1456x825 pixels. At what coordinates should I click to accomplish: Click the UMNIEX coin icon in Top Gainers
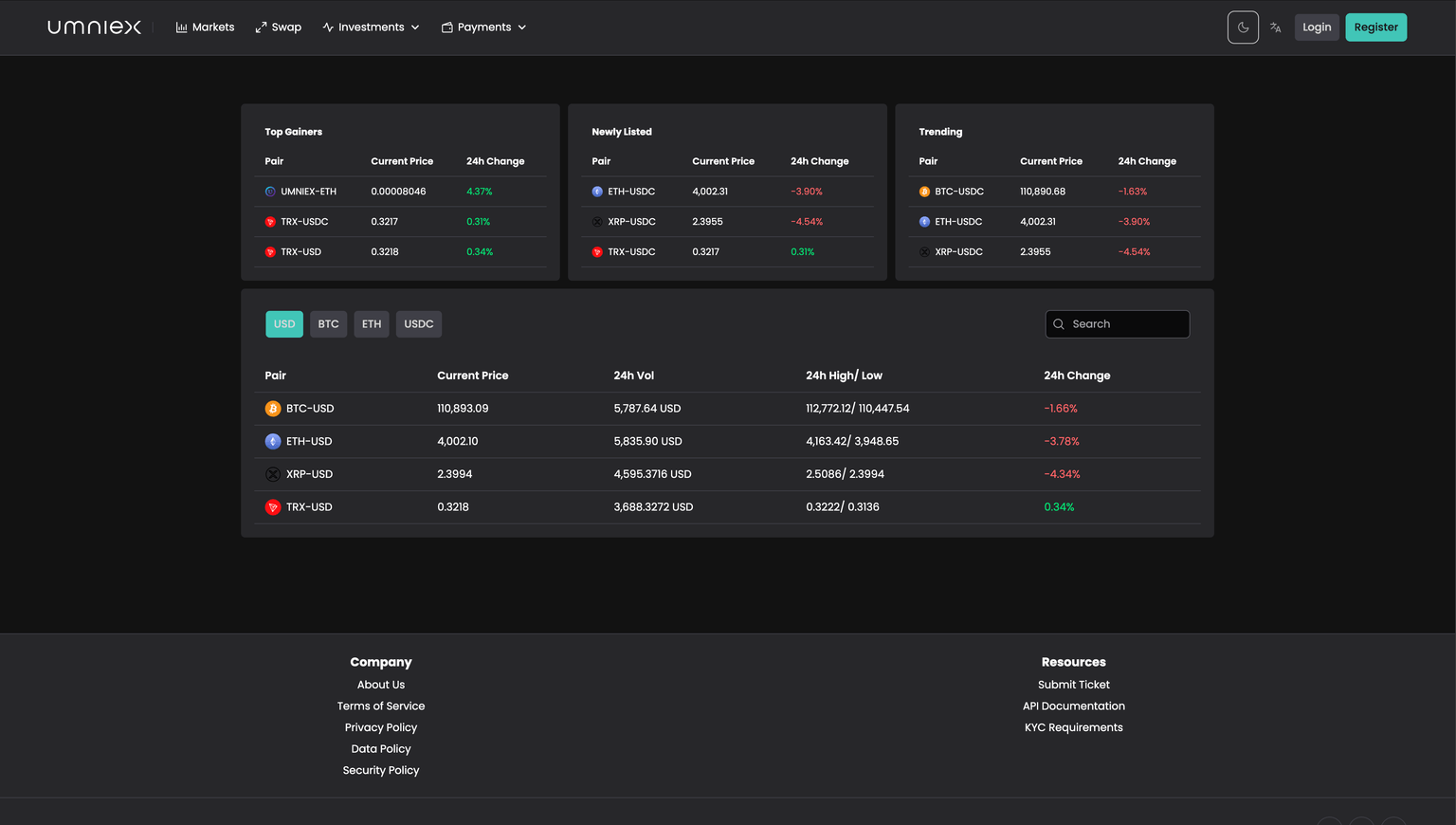pyautogui.click(x=269, y=191)
